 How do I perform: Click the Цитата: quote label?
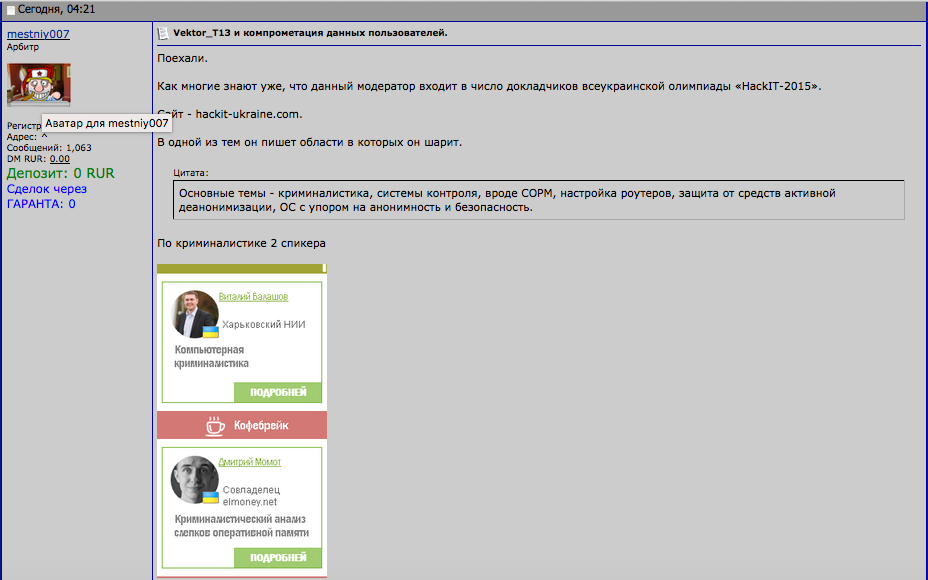(191, 173)
